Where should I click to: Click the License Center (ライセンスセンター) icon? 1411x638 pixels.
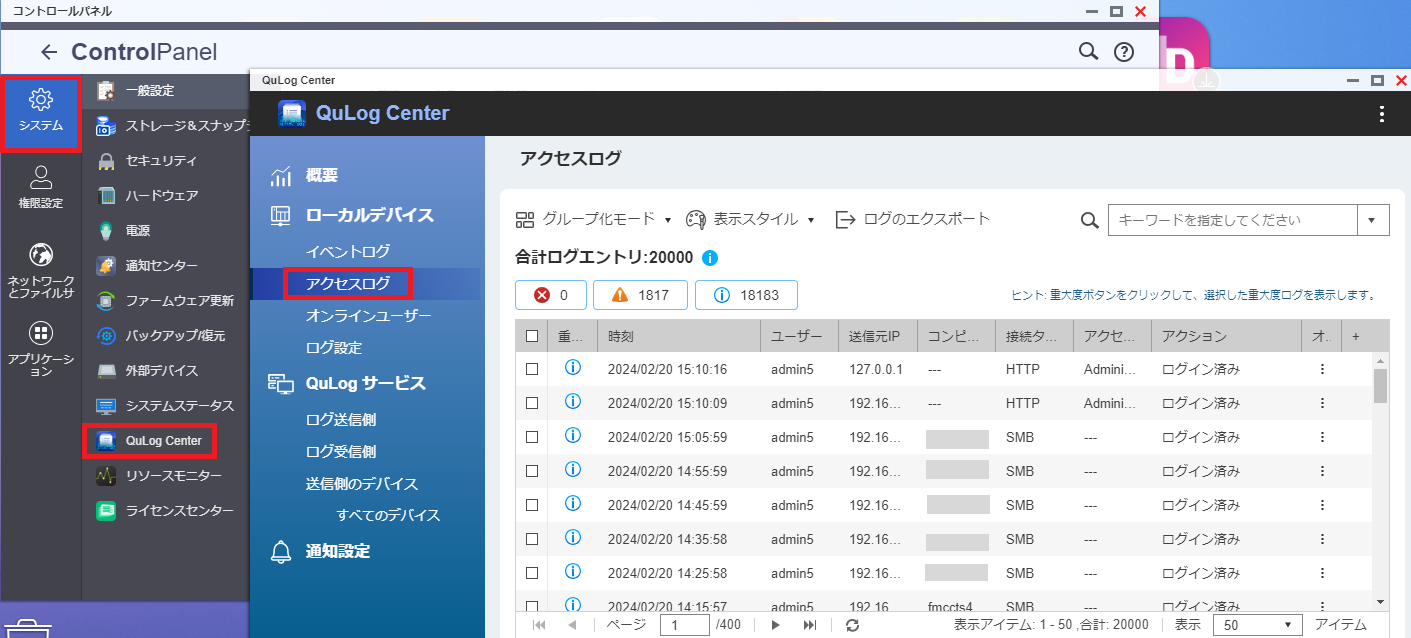tap(107, 511)
